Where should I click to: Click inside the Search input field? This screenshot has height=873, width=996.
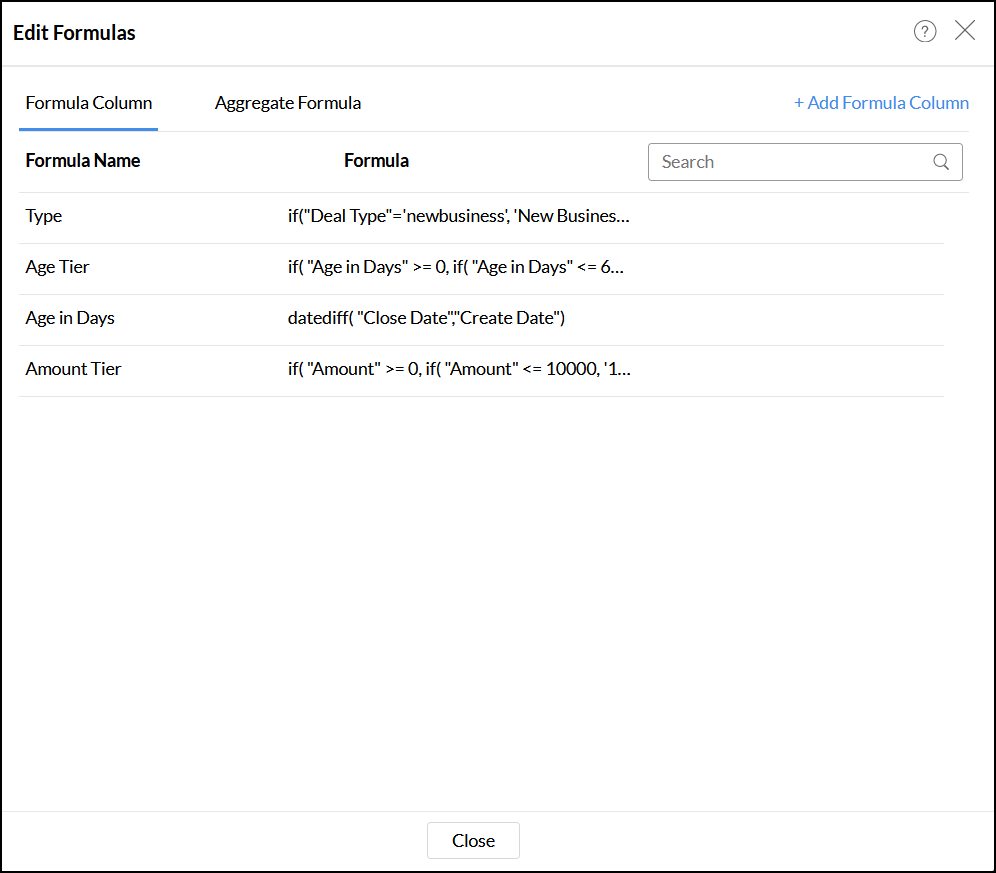790,162
